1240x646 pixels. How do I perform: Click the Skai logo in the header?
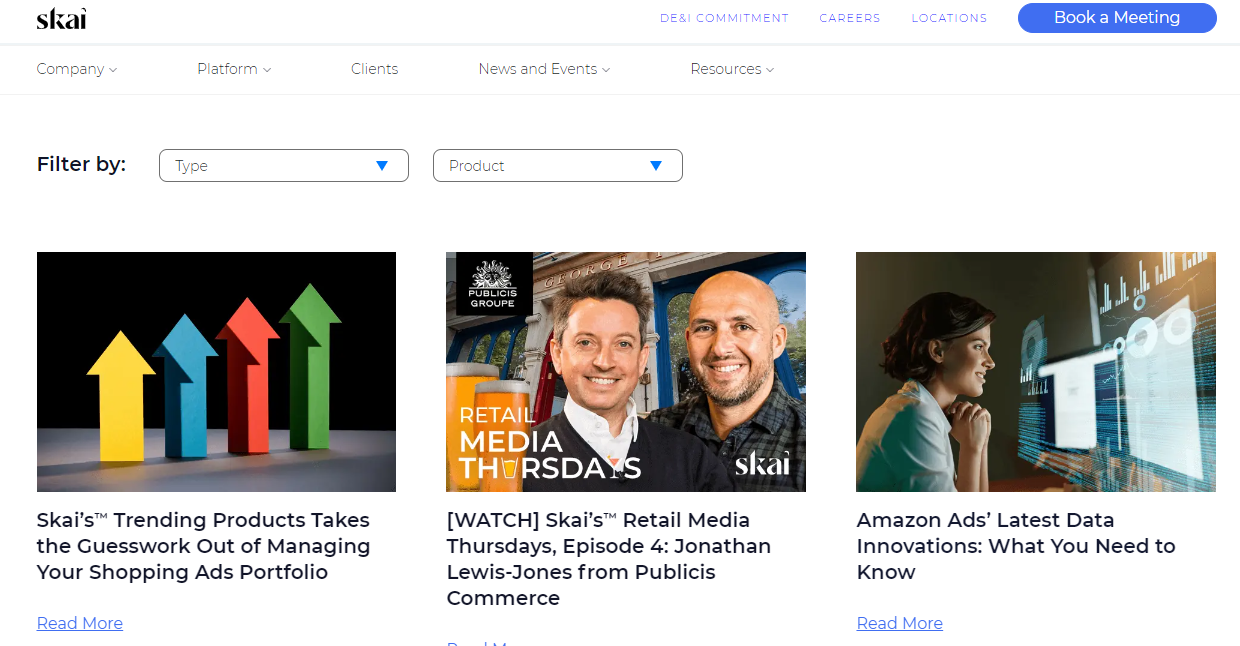click(61, 18)
